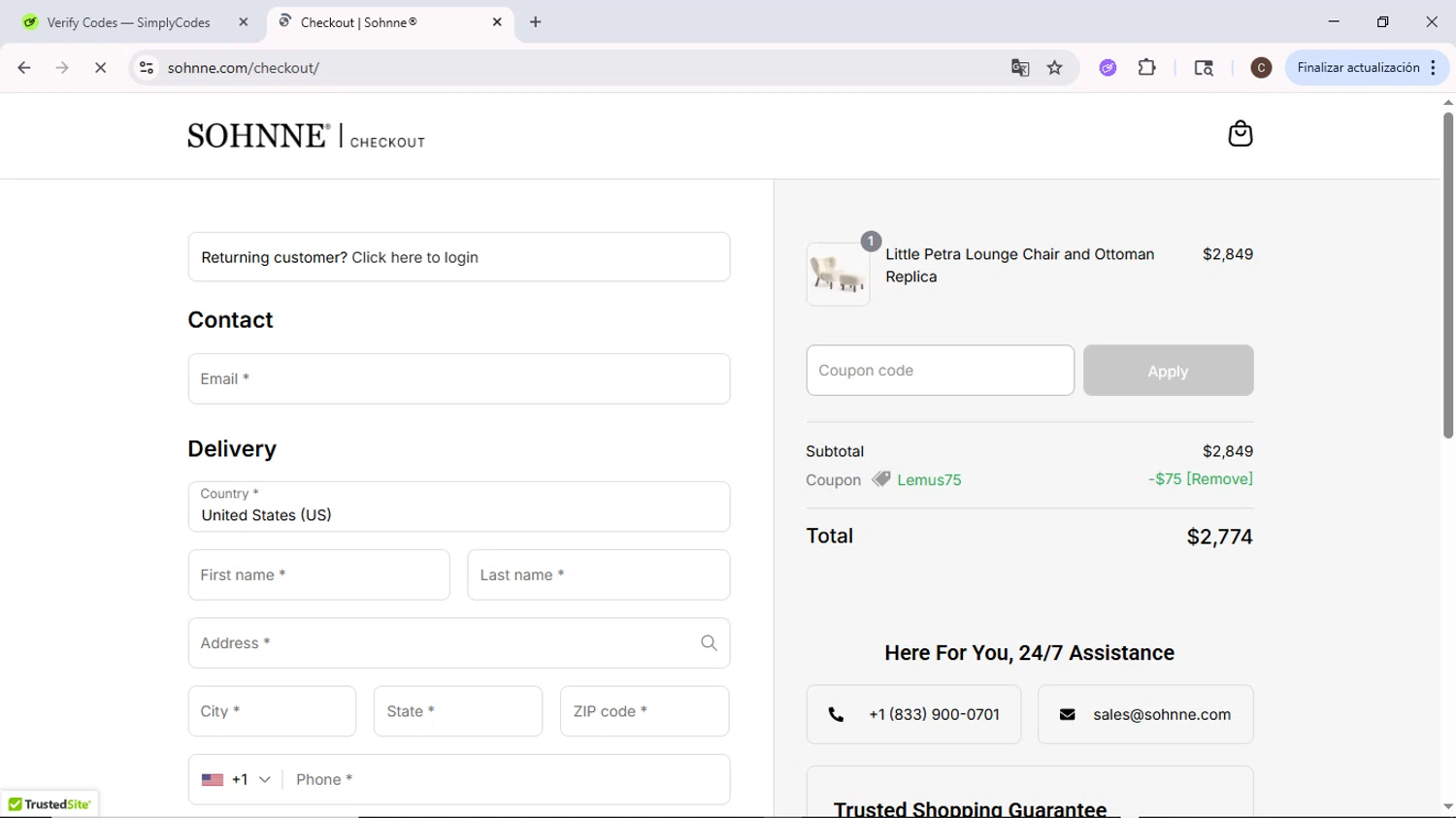Select the Checkout | Sohnne tab
The height and width of the screenshot is (818, 1456).
pos(388,22)
